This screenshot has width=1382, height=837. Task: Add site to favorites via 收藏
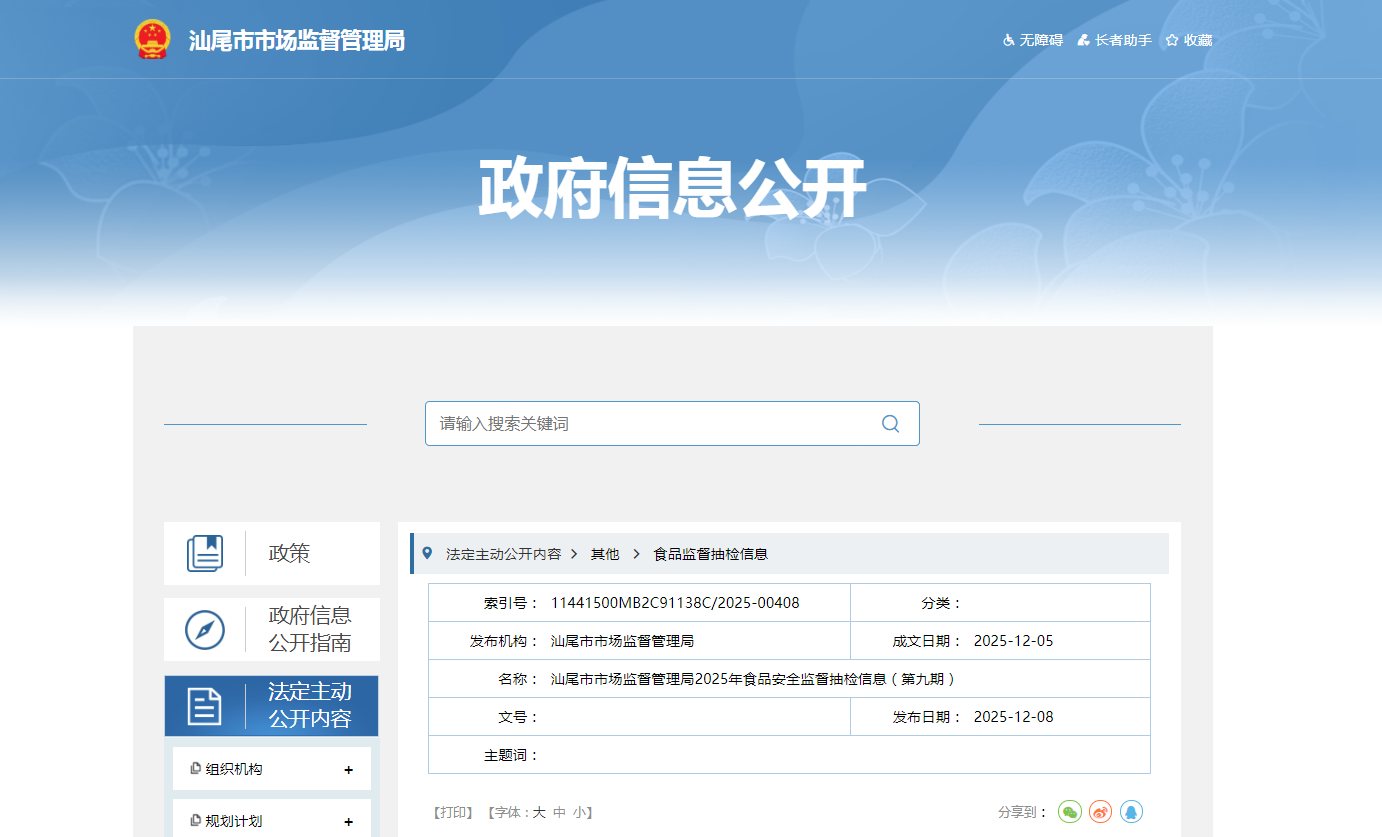1189,40
